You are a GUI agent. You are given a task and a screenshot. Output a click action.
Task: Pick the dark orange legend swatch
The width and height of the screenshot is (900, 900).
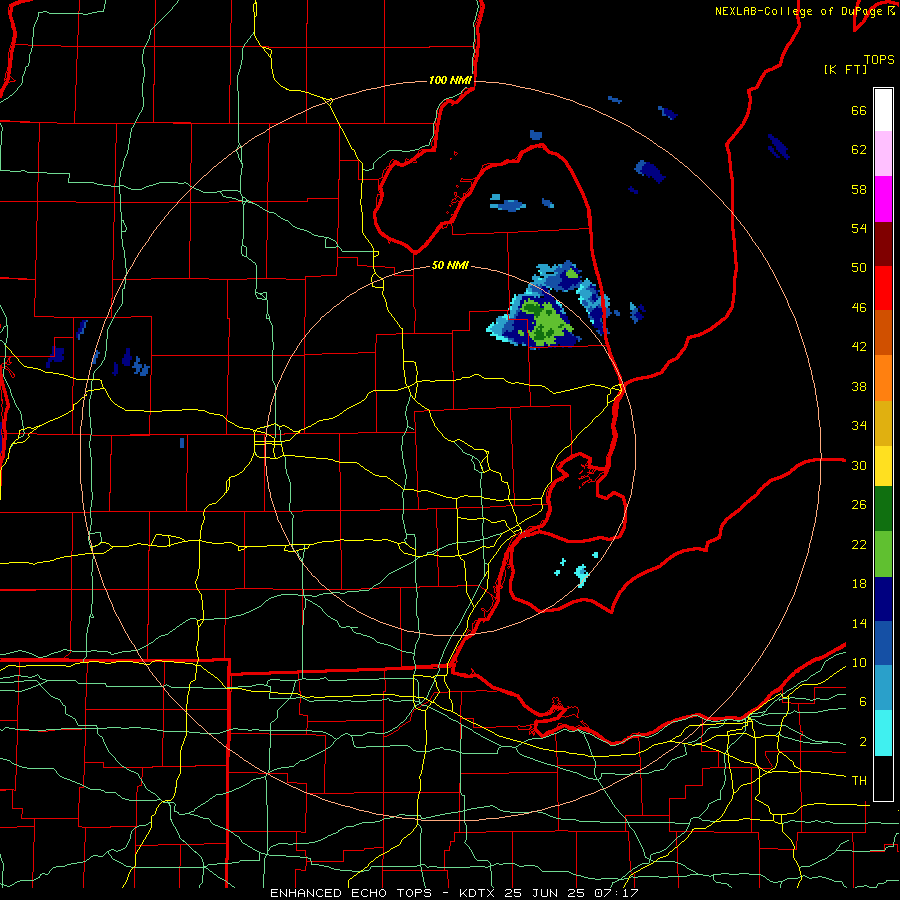(883, 332)
